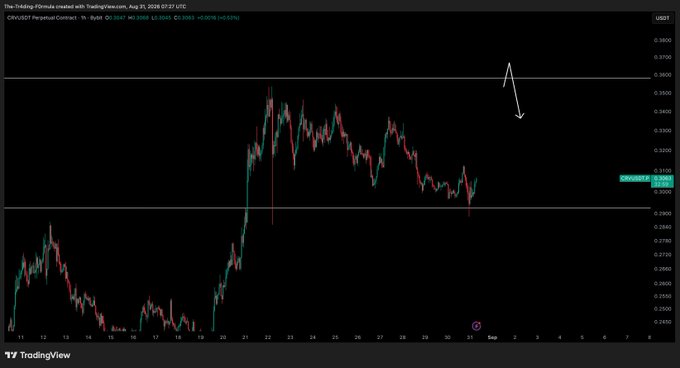Click the 22 date label on time axis
Image resolution: width=680 pixels, height=368 pixels.
(x=268, y=337)
